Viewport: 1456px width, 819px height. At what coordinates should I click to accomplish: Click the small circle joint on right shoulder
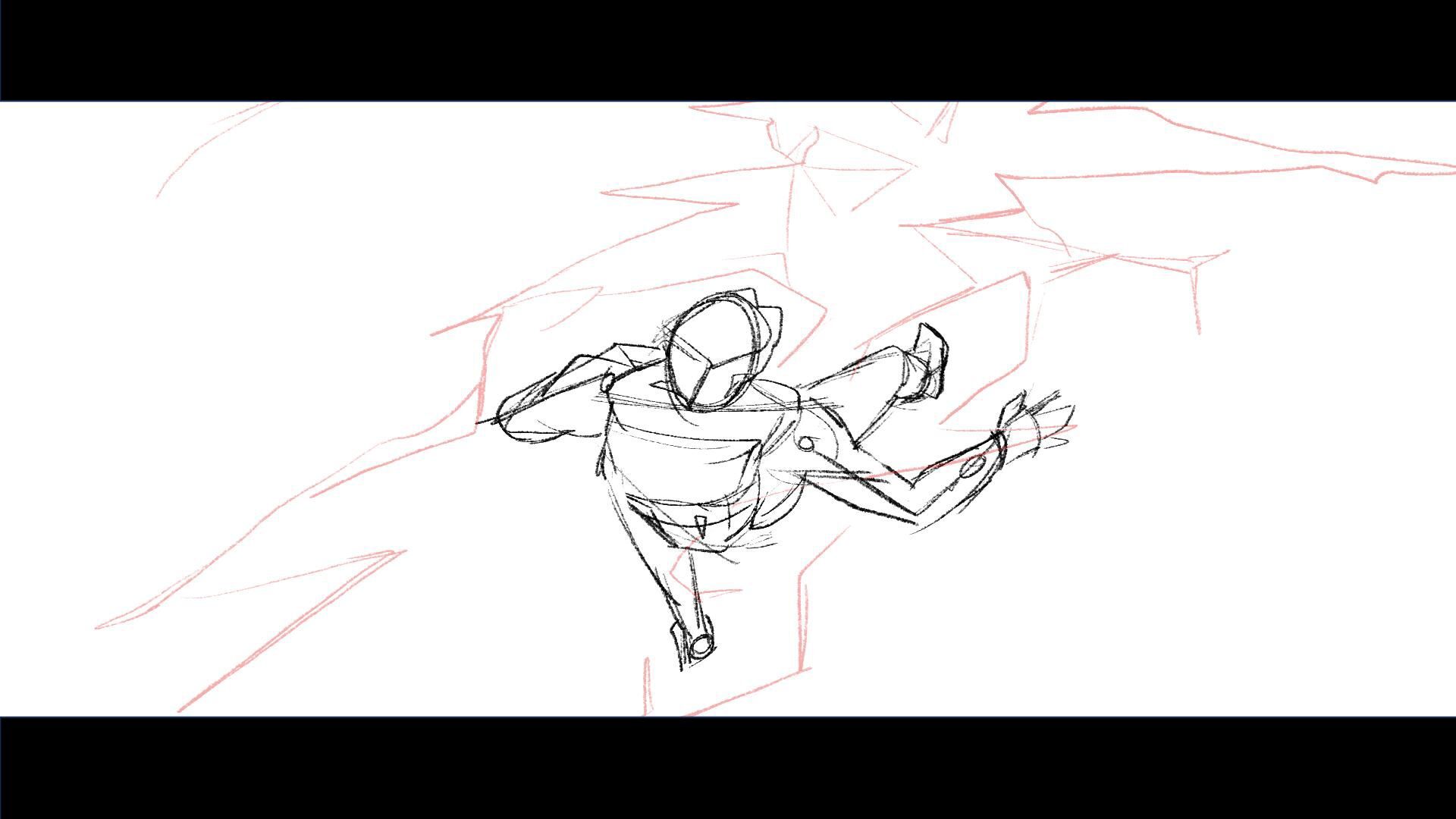(806, 444)
